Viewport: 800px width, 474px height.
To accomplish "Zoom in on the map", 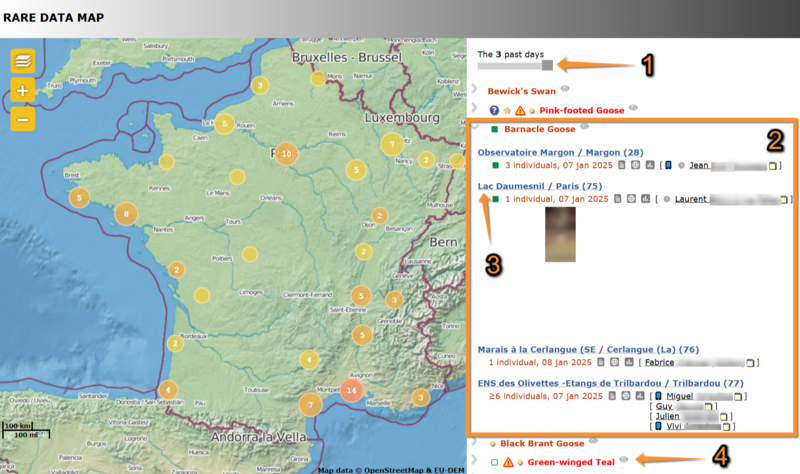I will click(x=23, y=91).
